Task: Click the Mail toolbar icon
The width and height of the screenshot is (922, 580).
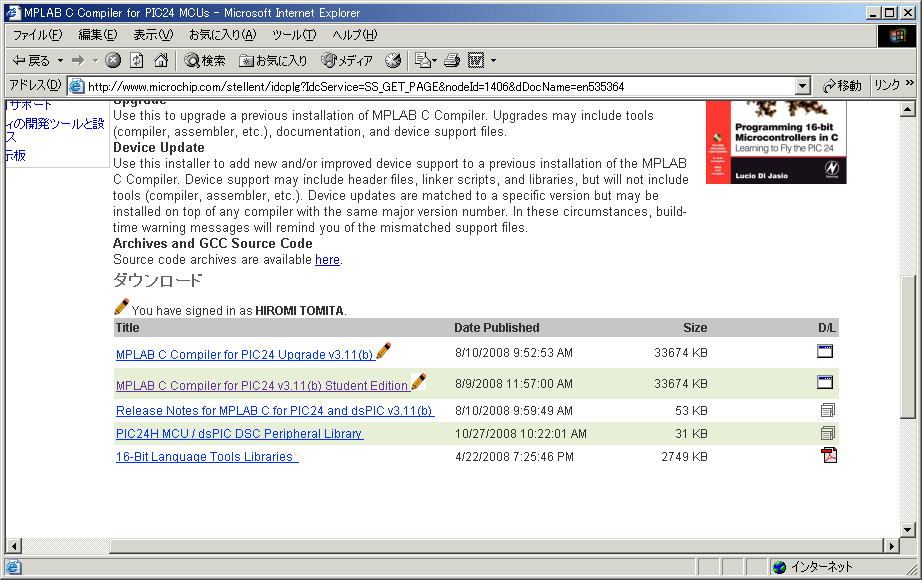Action: click(423, 60)
